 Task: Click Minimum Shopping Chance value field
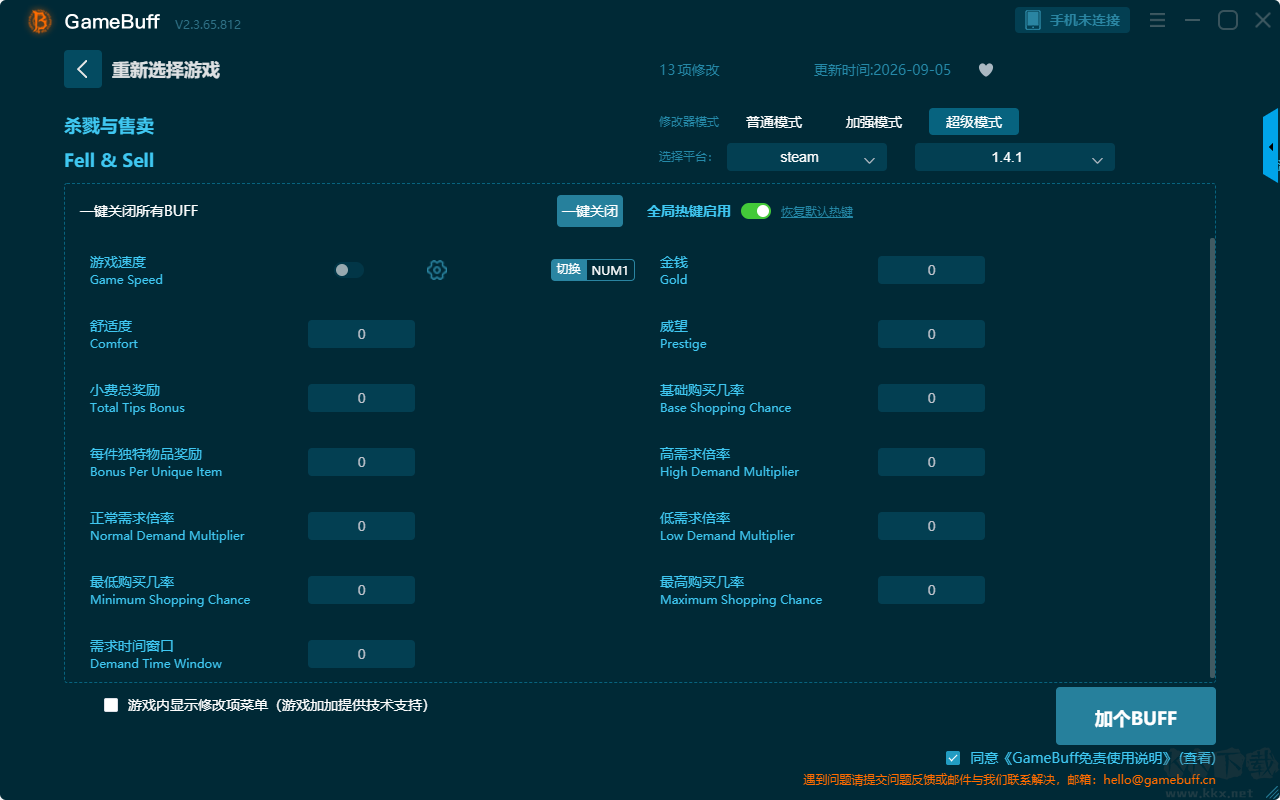click(x=361, y=590)
